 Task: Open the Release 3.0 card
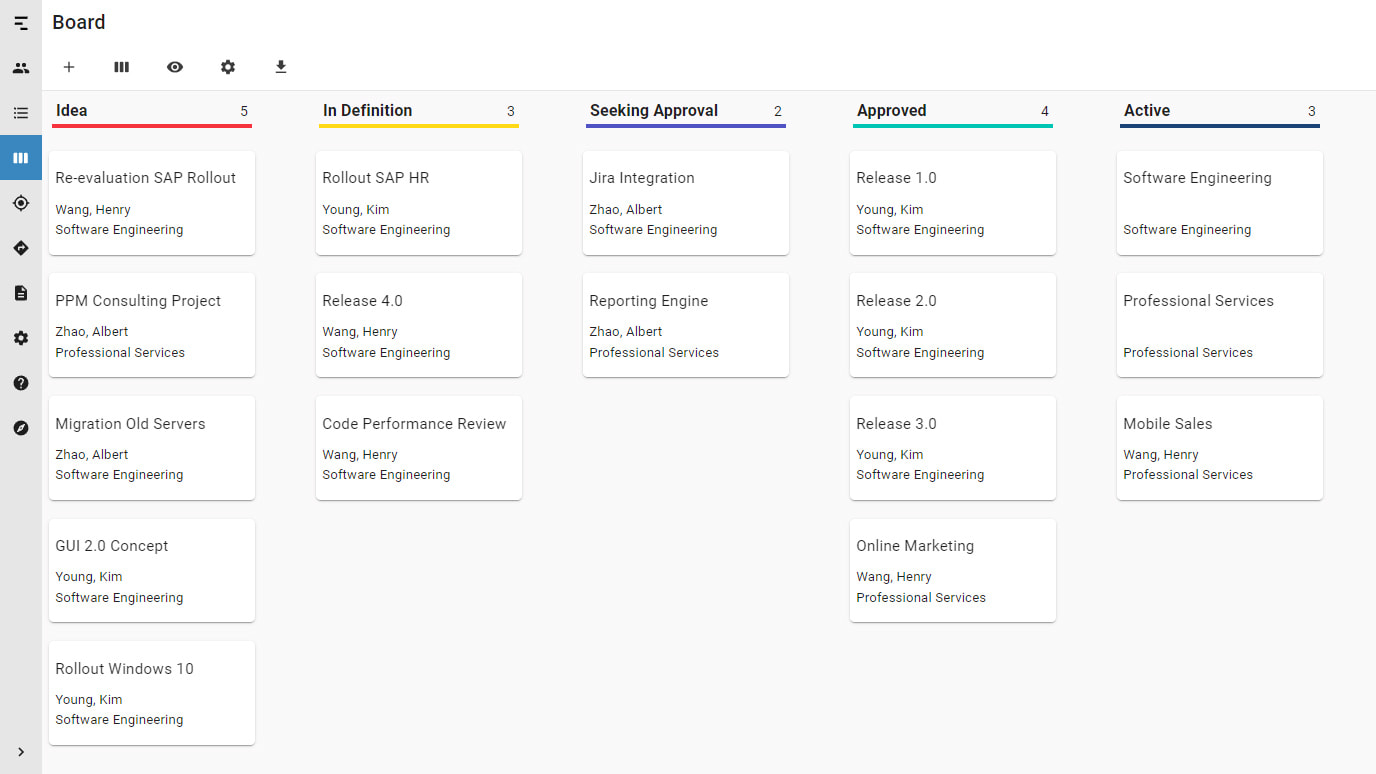click(953, 448)
